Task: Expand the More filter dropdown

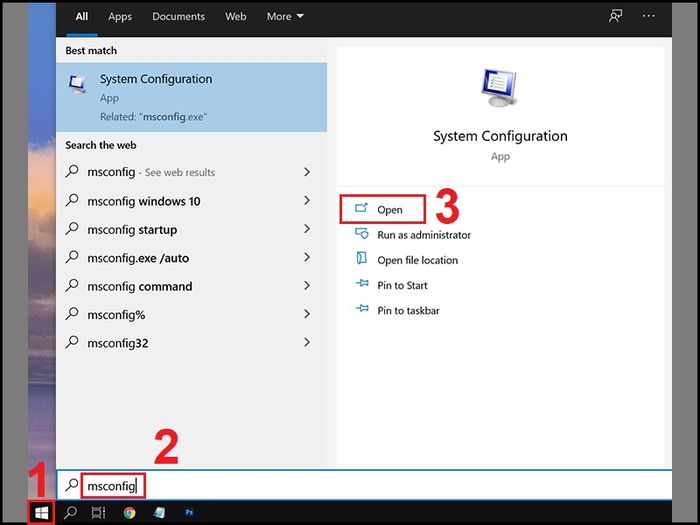Action: tap(285, 17)
